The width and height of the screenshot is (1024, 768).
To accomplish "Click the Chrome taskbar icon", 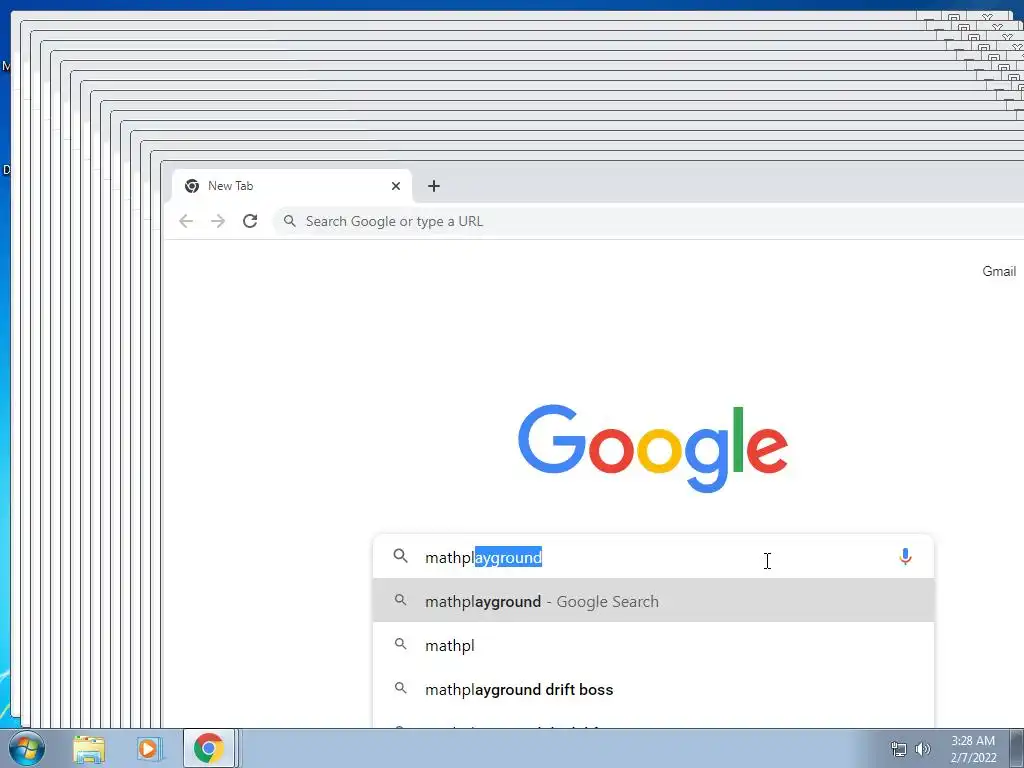I will [209, 748].
